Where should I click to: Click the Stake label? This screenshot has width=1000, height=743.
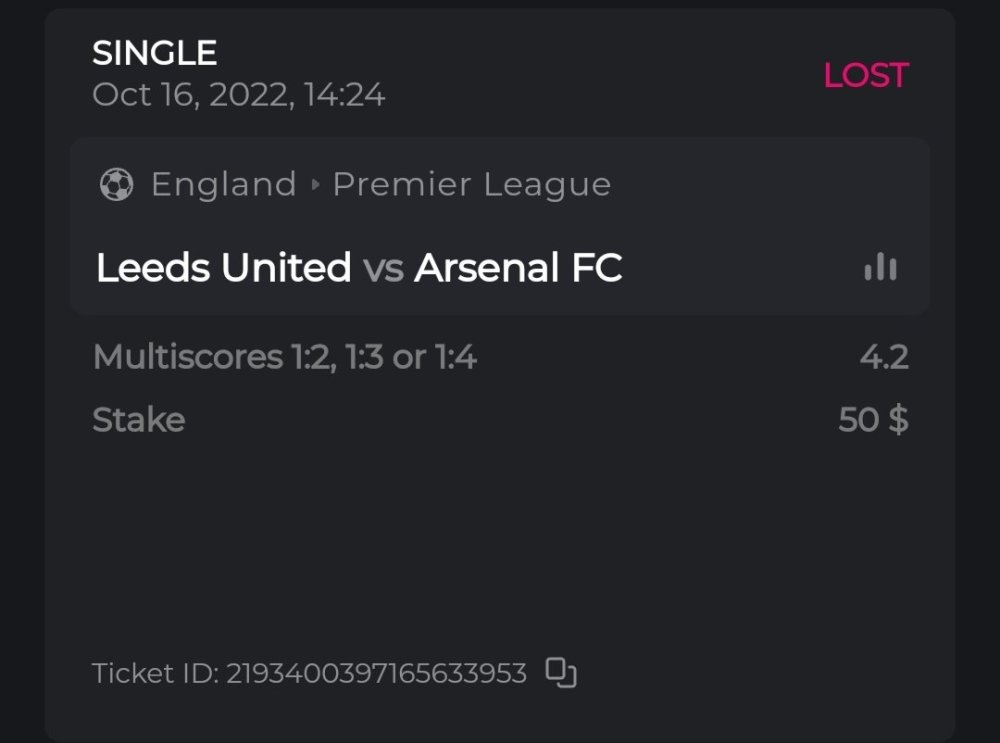click(x=138, y=420)
